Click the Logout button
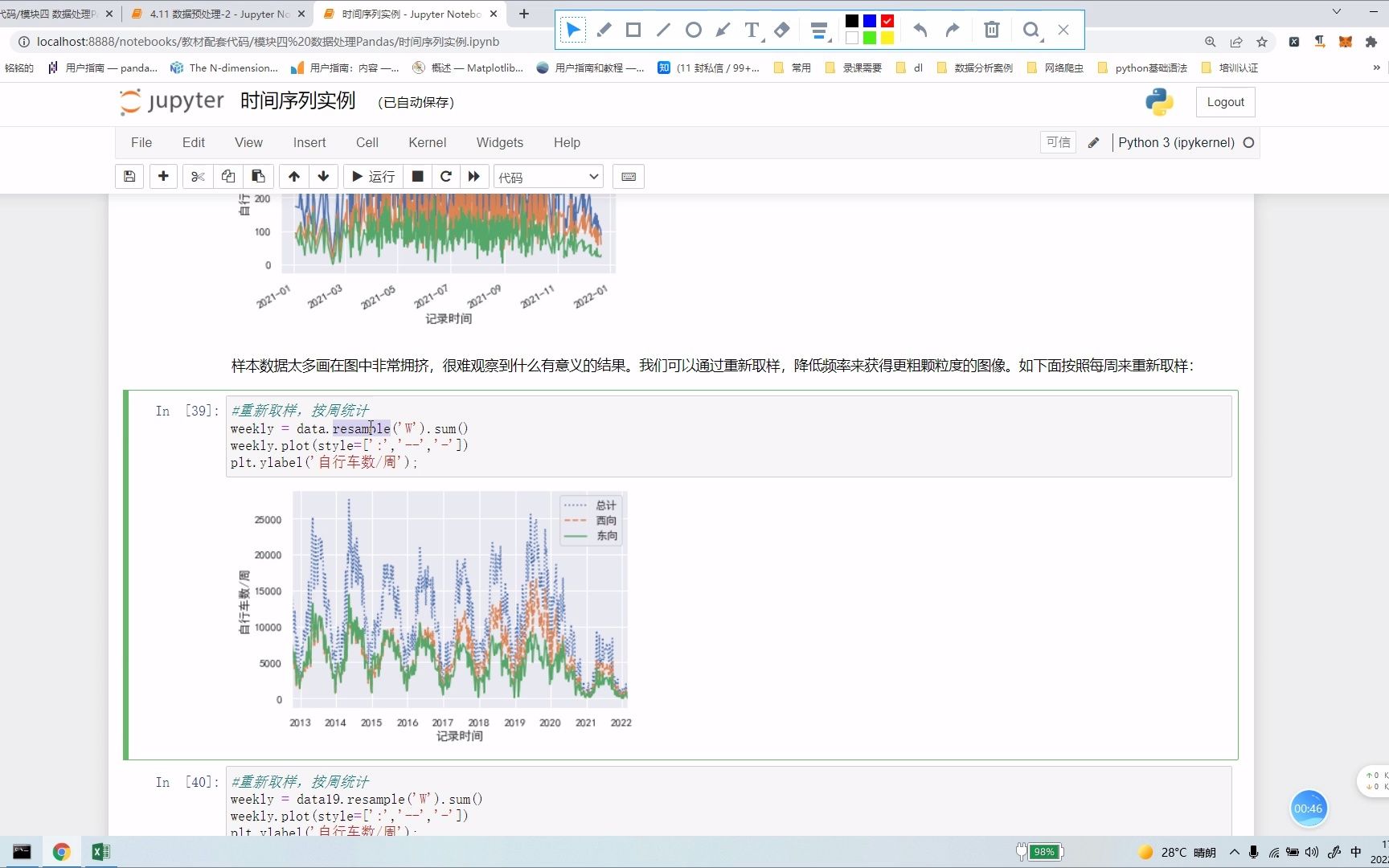 tap(1225, 102)
